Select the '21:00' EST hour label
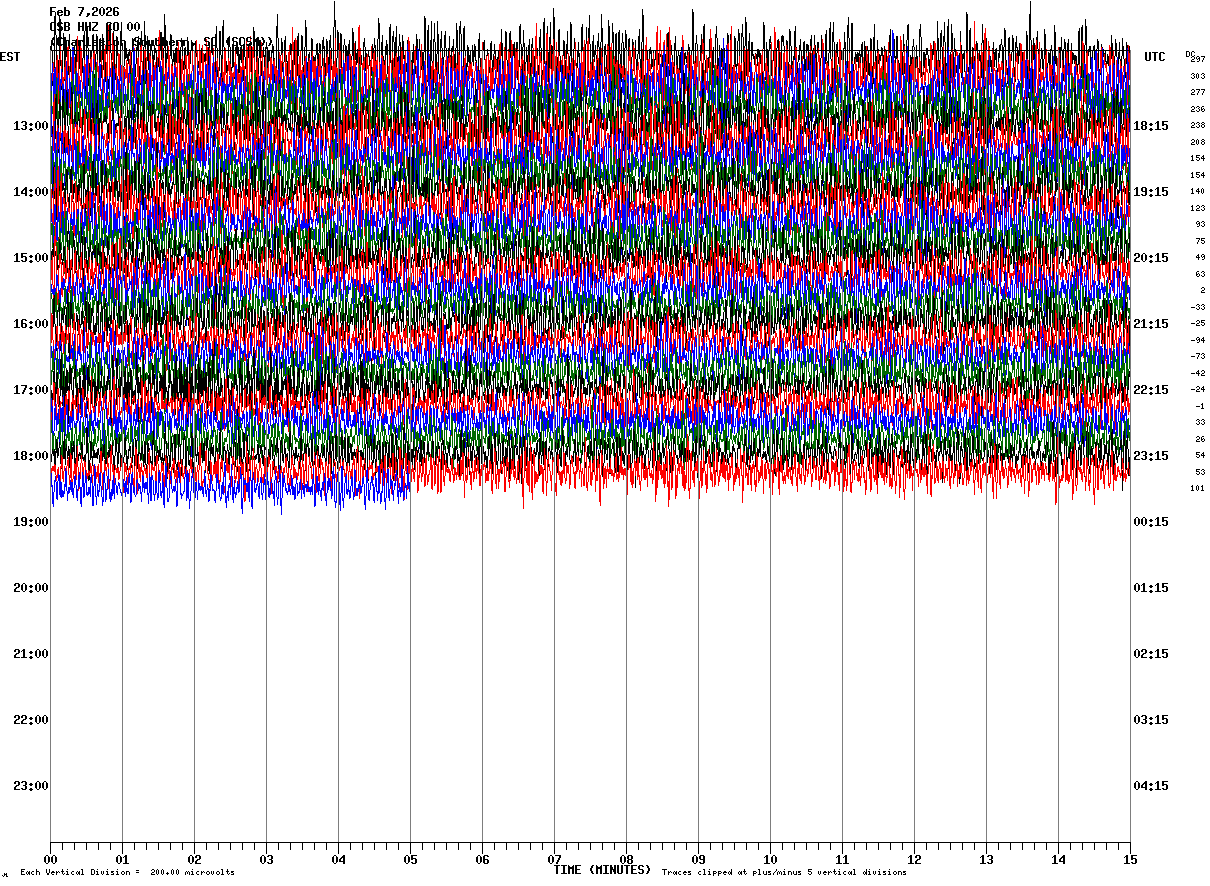 pos(31,654)
